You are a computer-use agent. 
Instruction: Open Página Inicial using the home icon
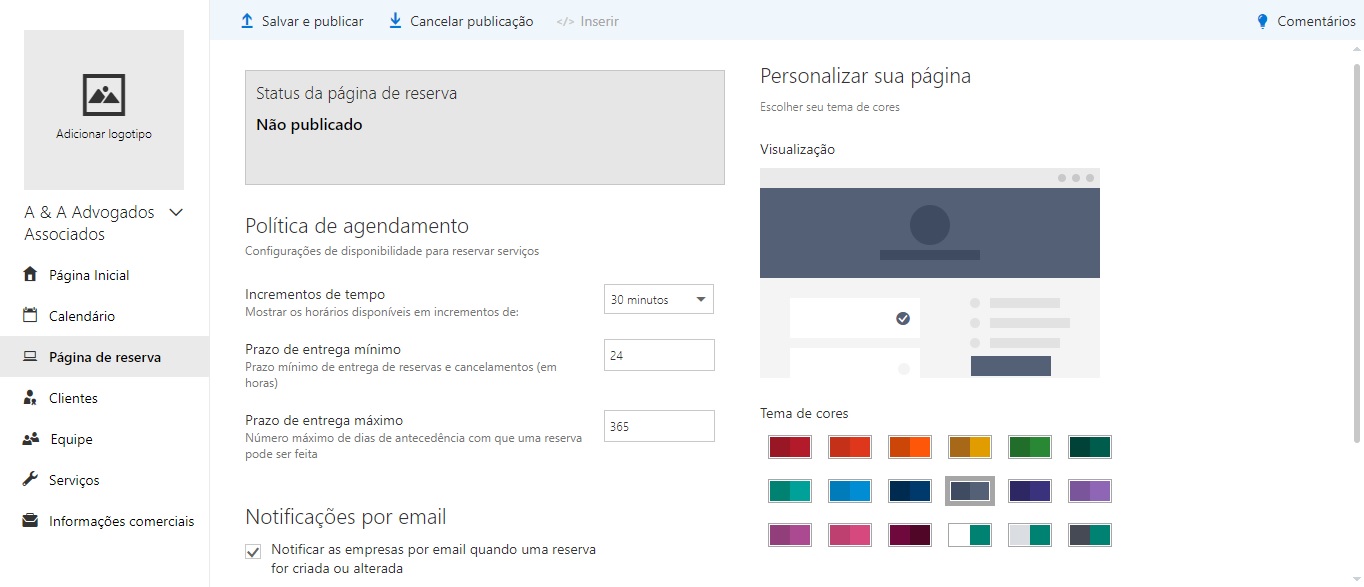(x=30, y=274)
